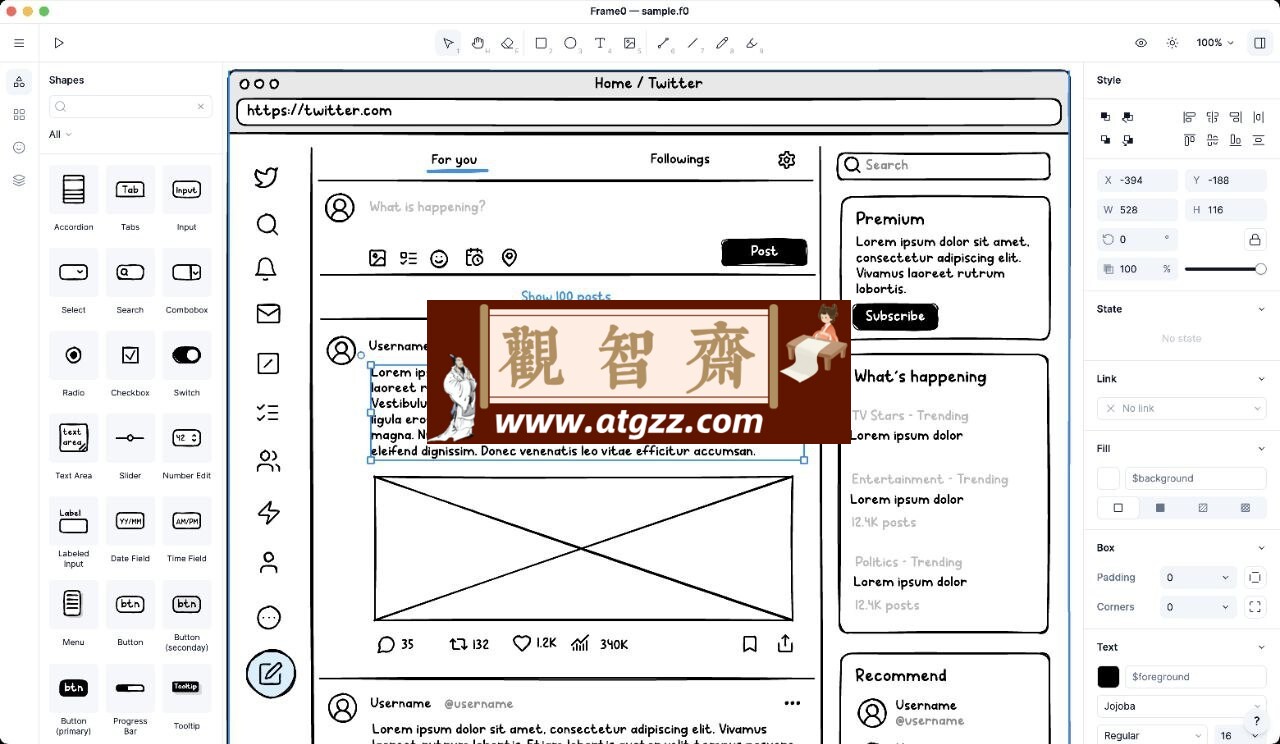1280x744 pixels.
Task: Focus the Shapes search field
Action: (130, 107)
